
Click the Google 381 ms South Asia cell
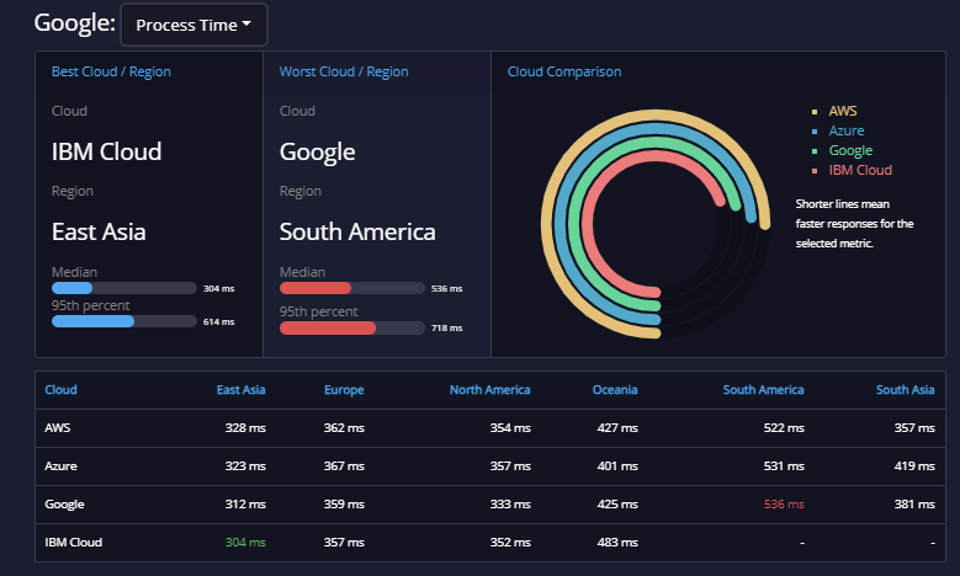tap(914, 504)
